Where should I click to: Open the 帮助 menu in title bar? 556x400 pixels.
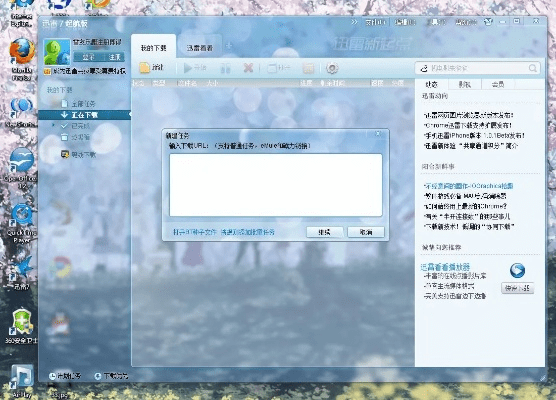coord(466,22)
